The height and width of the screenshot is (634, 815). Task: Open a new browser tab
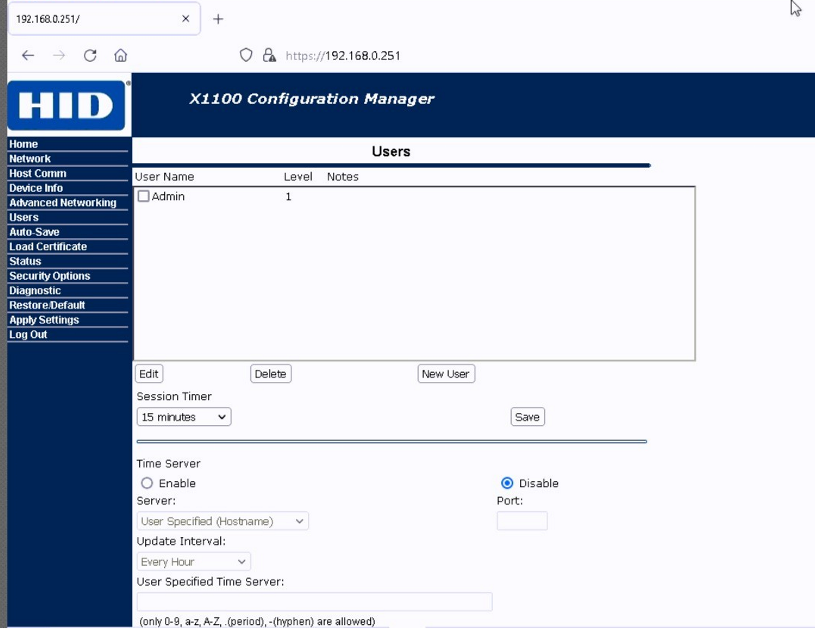tap(218, 19)
